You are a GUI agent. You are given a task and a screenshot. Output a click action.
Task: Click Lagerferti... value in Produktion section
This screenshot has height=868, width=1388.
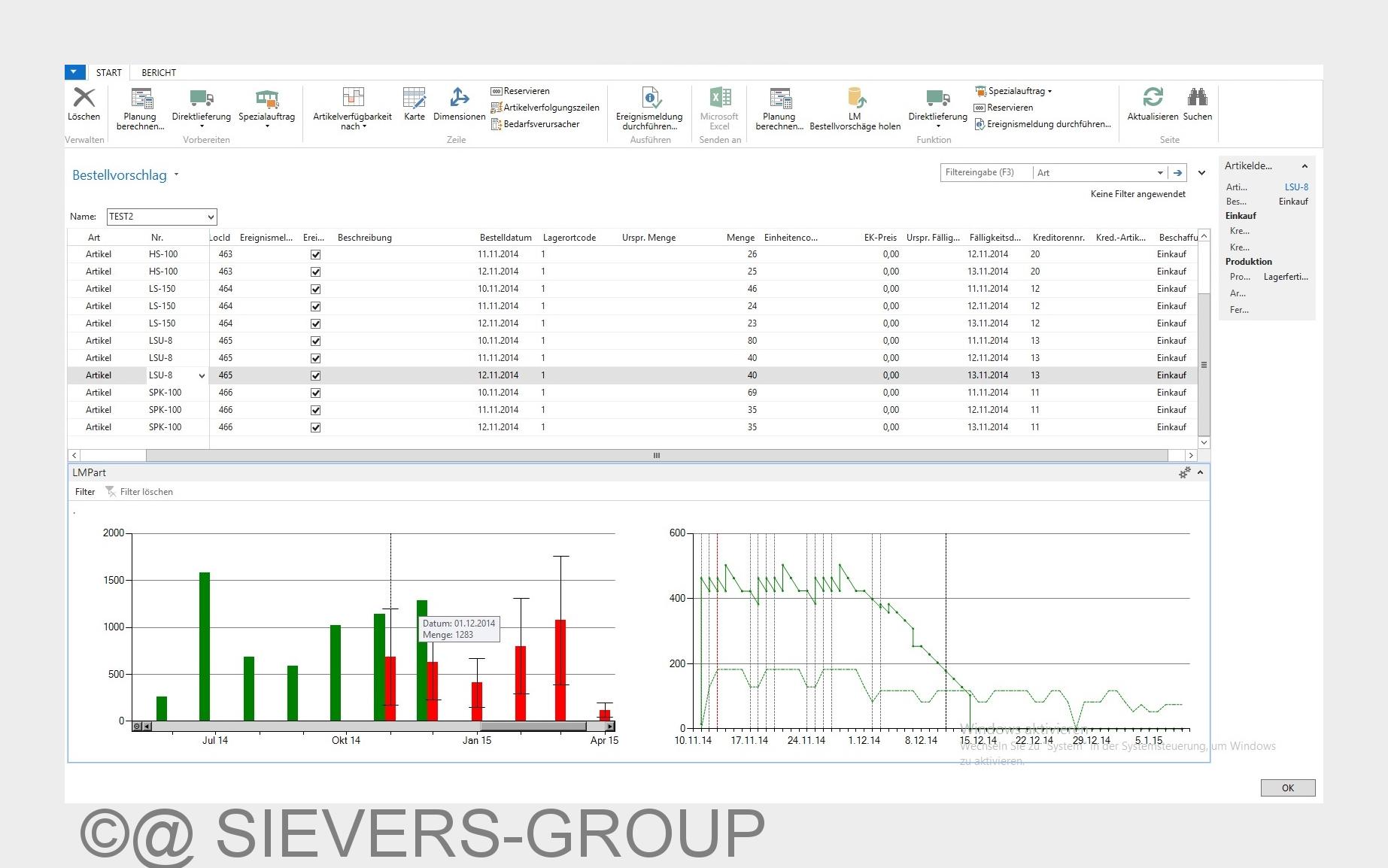coord(1286,277)
